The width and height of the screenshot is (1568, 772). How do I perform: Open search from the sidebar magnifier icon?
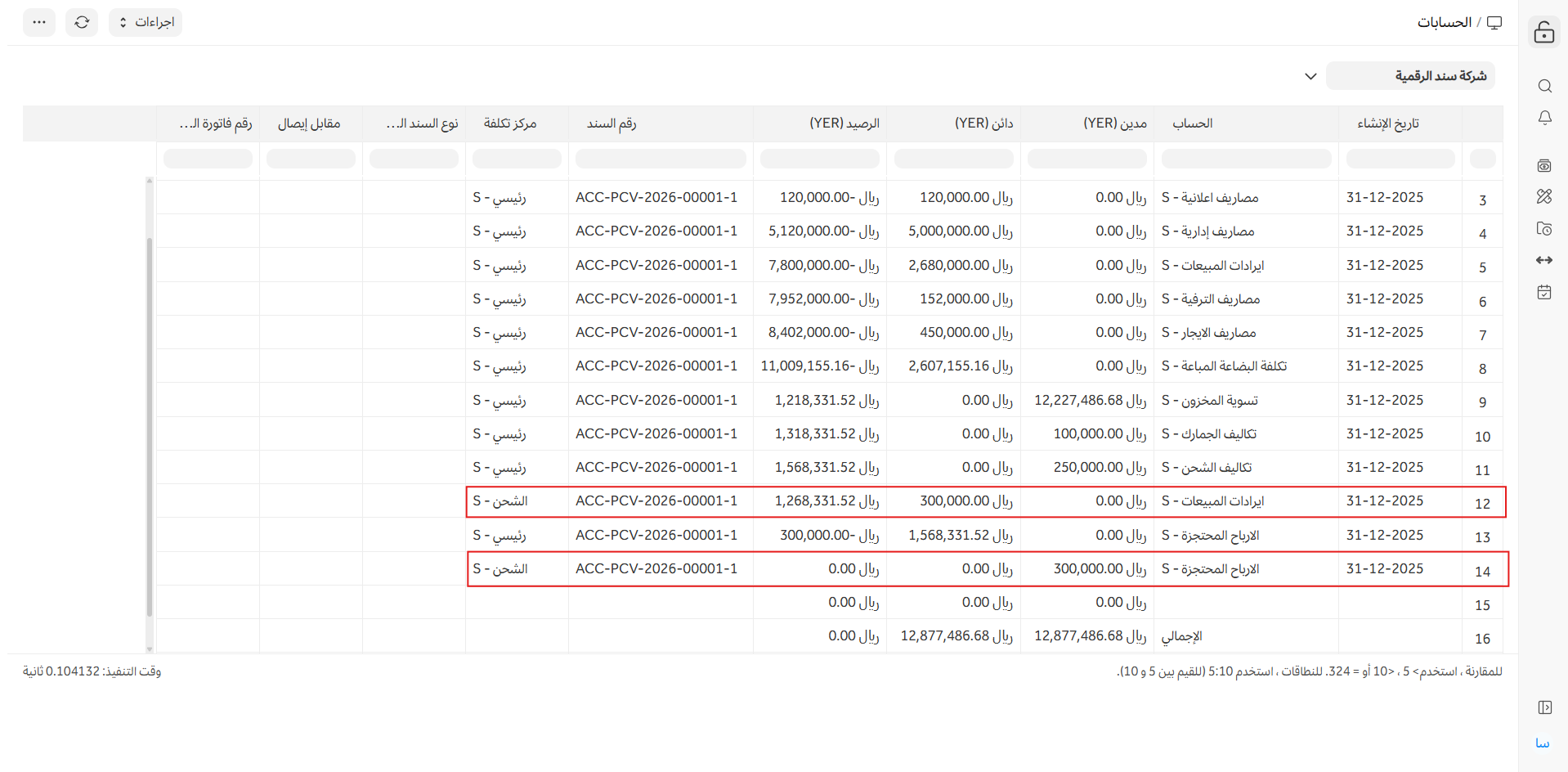point(1544,86)
